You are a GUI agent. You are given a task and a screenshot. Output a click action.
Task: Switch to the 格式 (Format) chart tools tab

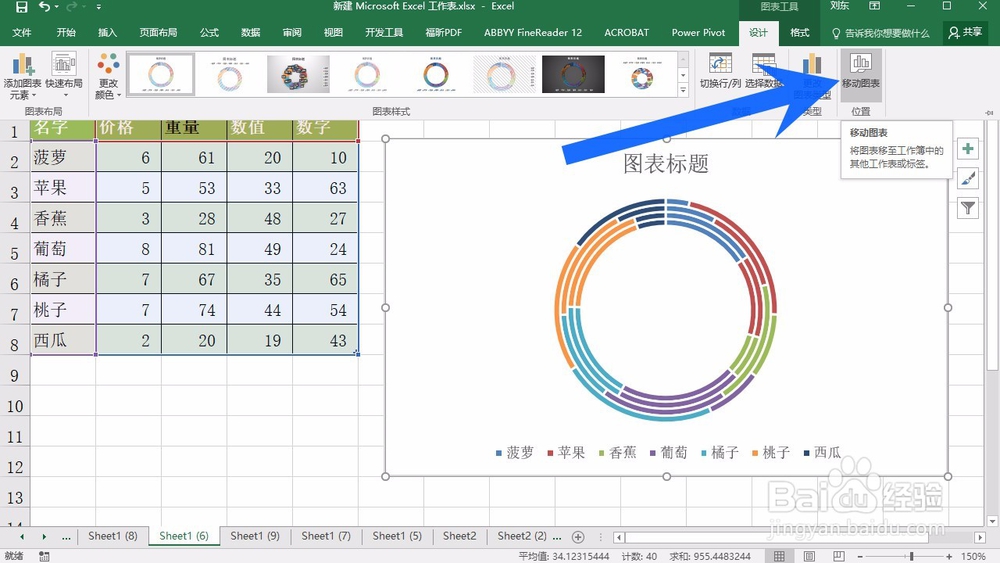tap(800, 33)
